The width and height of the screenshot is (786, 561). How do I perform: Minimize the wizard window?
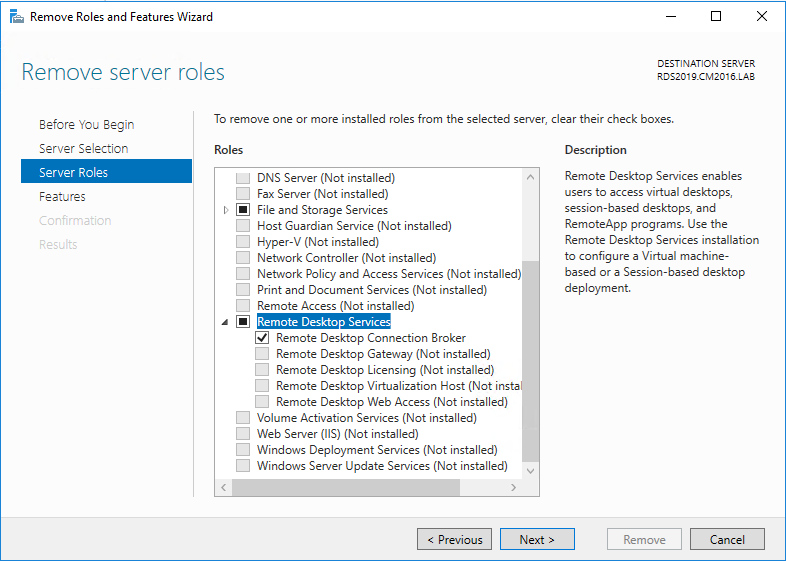pos(671,16)
